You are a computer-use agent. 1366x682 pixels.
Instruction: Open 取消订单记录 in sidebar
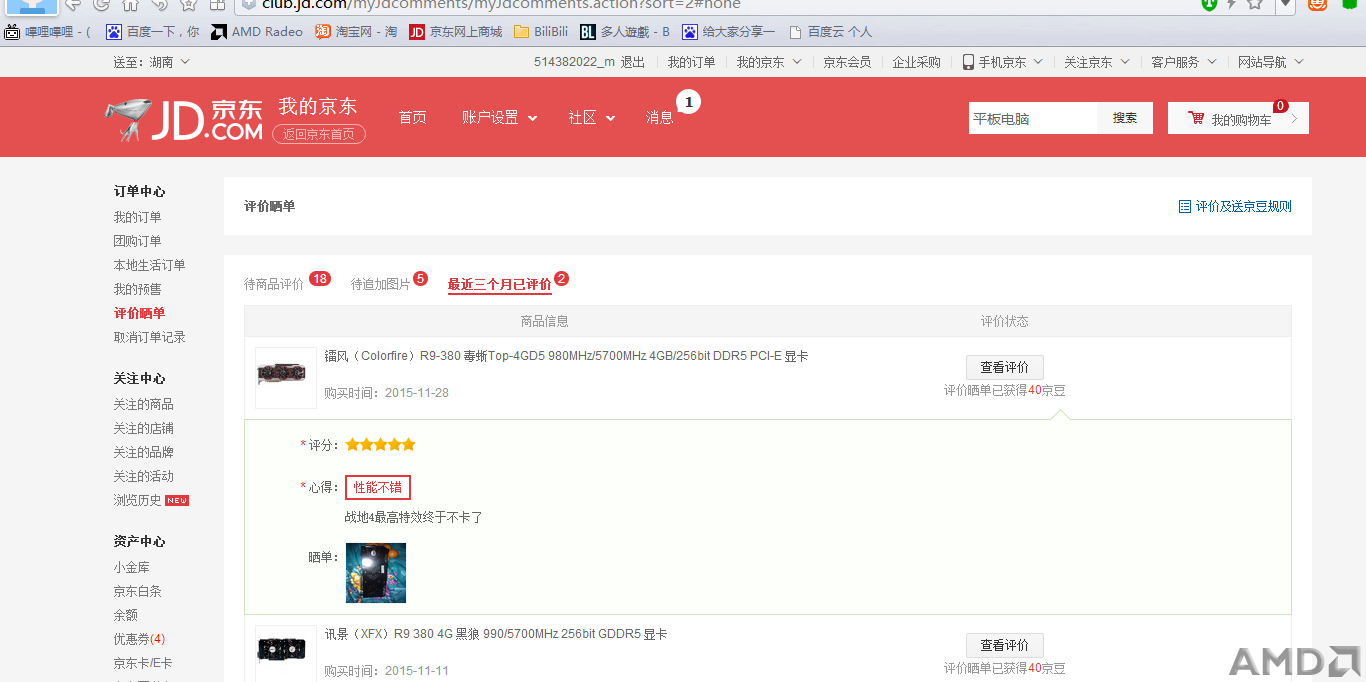click(150, 337)
